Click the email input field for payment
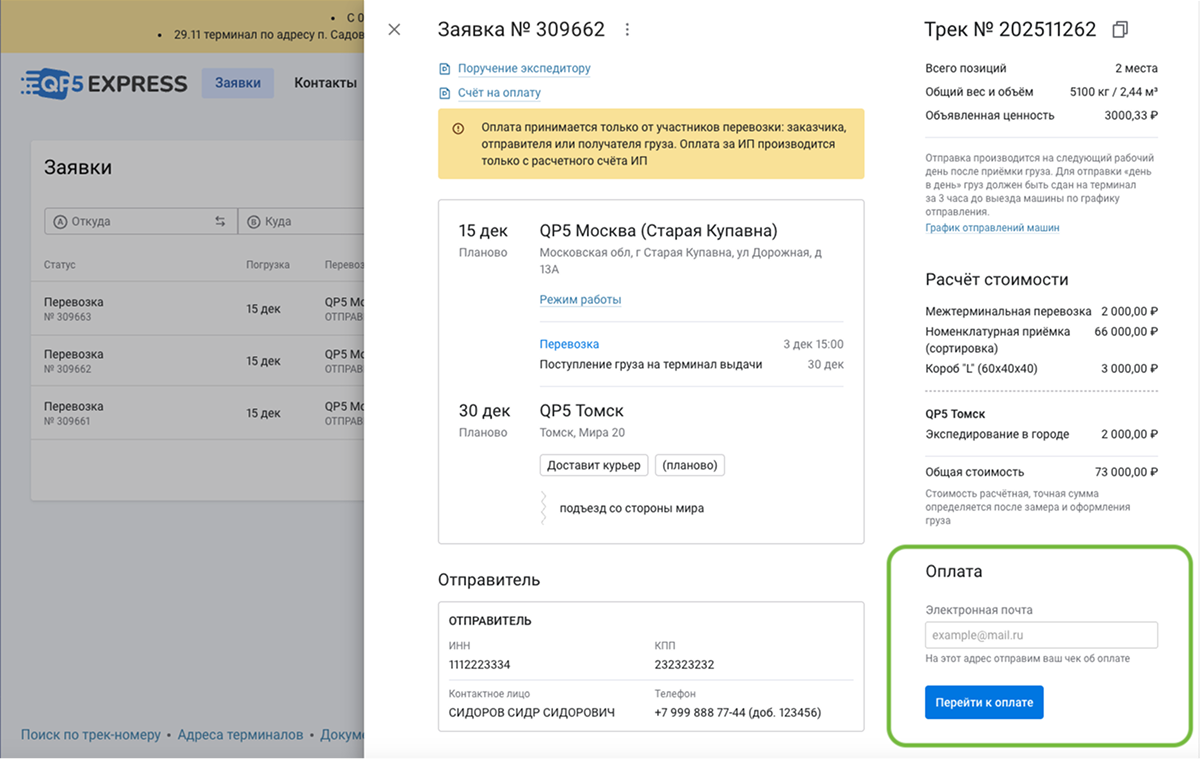This screenshot has width=1200, height=759. tap(1040, 635)
